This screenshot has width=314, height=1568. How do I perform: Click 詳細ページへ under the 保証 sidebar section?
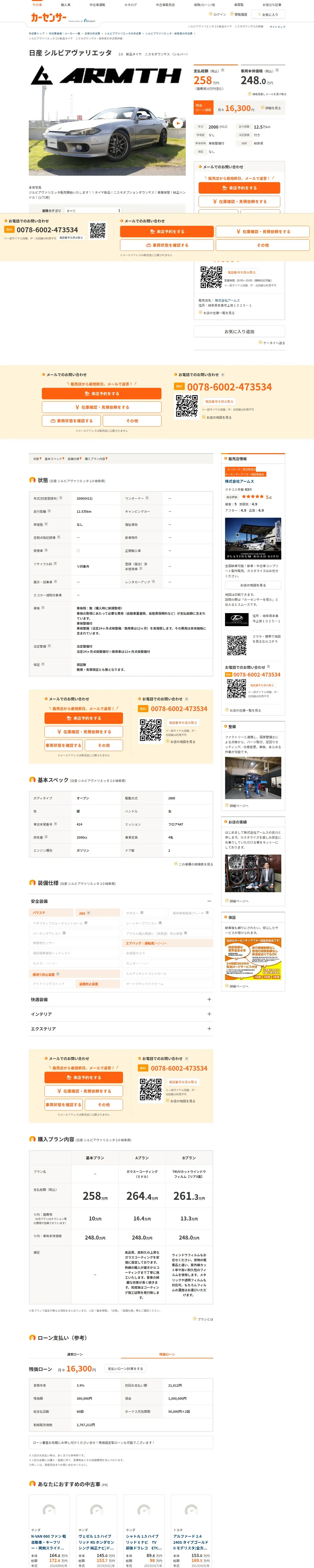237,986
